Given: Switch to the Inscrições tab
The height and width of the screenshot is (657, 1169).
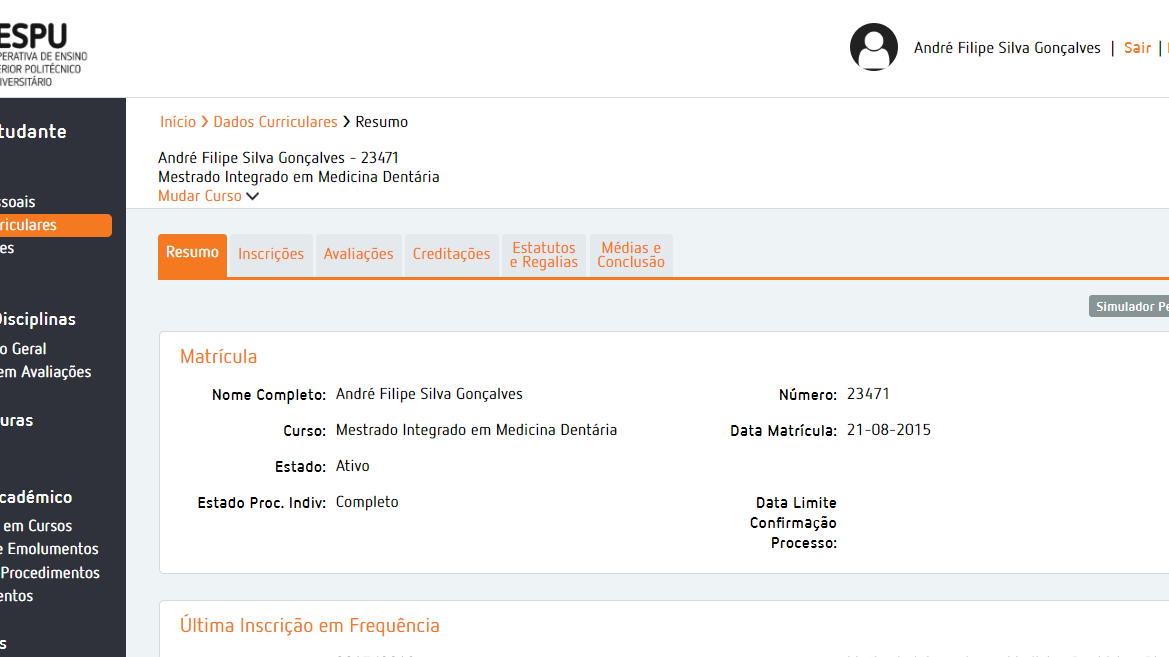Looking at the screenshot, I should (x=271, y=255).
